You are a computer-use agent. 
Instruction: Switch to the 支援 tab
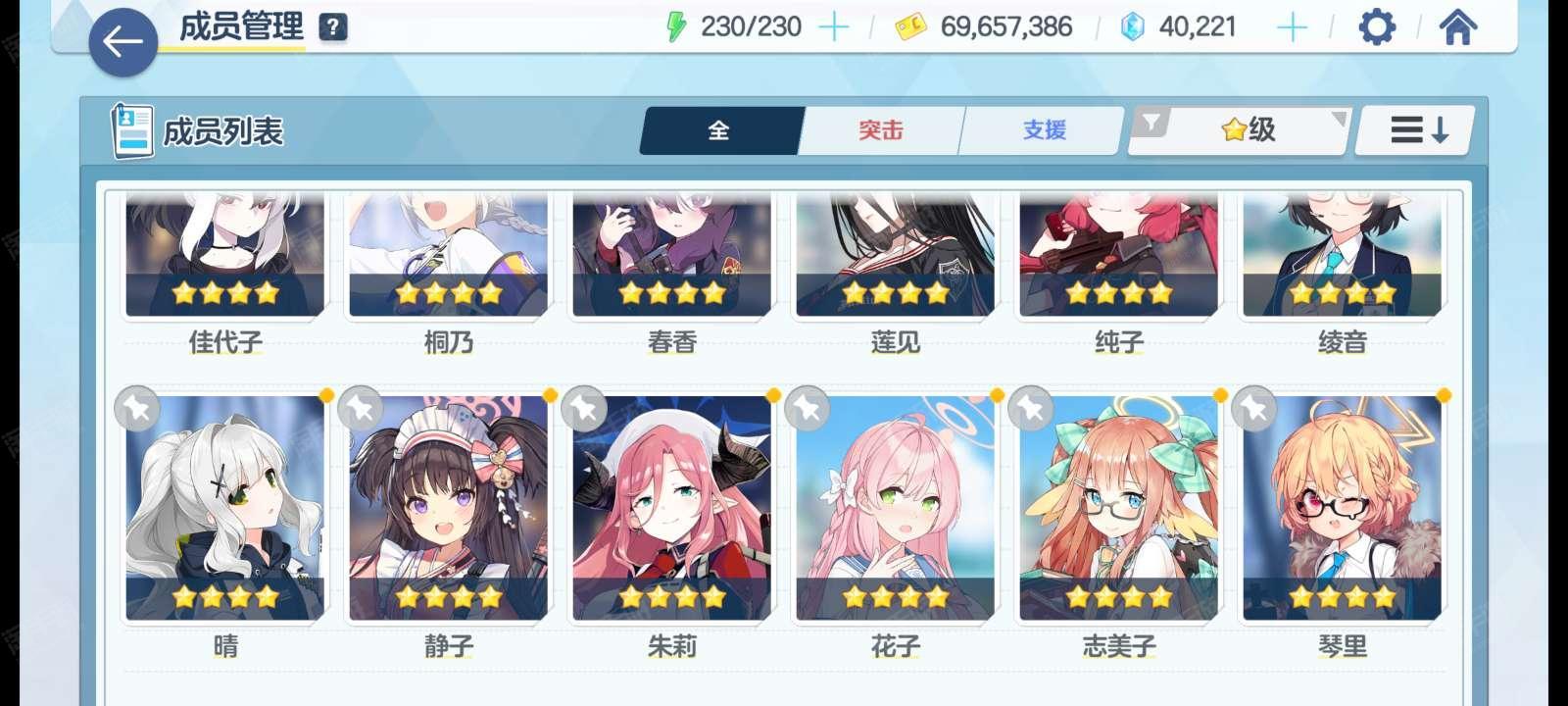[1043, 130]
